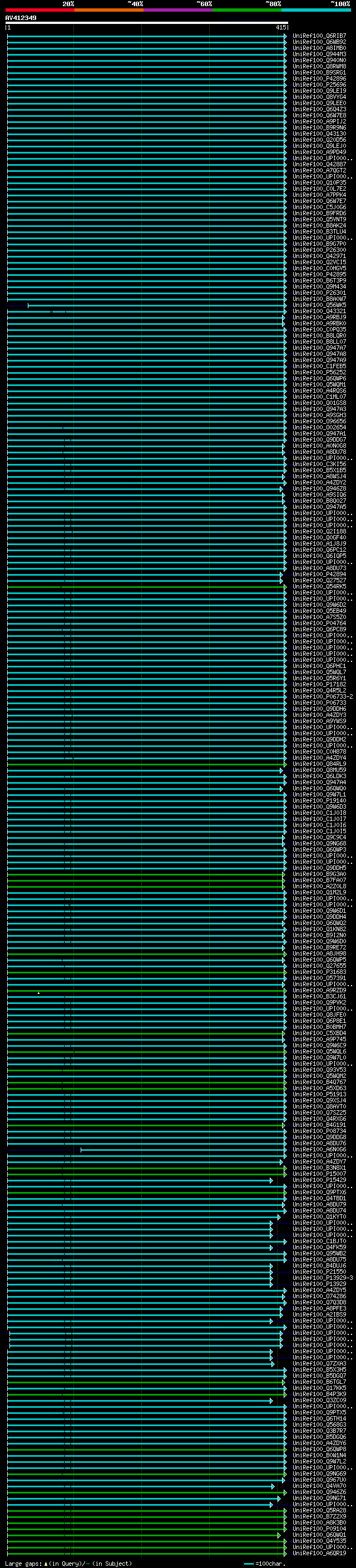Select hit UniRef100_Q944M3
The height and width of the screenshot is (1568, 356).
click(319, 54)
